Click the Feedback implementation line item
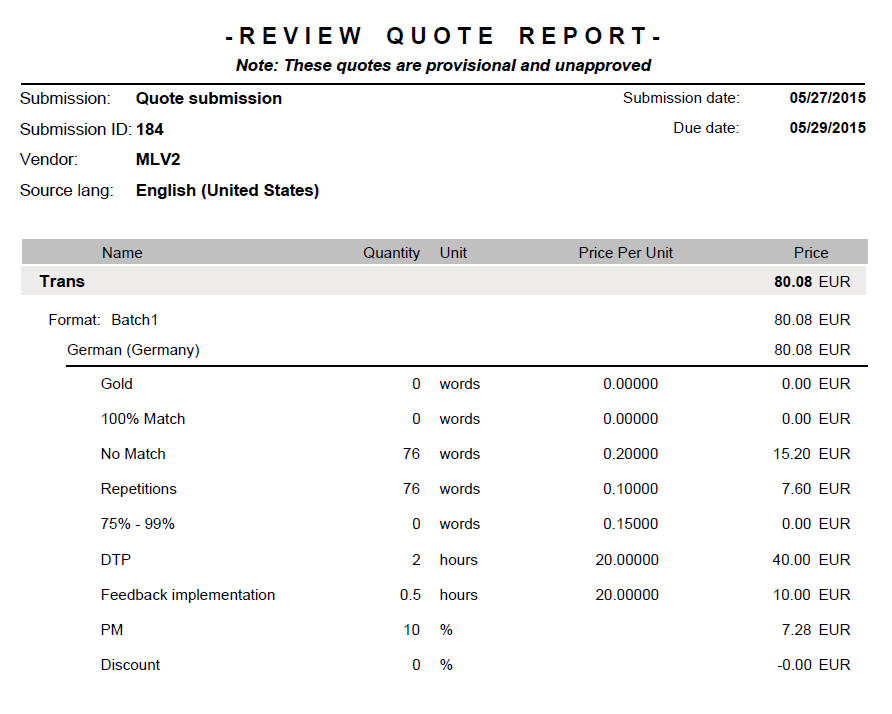The width and height of the screenshot is (892, 714). point(188,595)
